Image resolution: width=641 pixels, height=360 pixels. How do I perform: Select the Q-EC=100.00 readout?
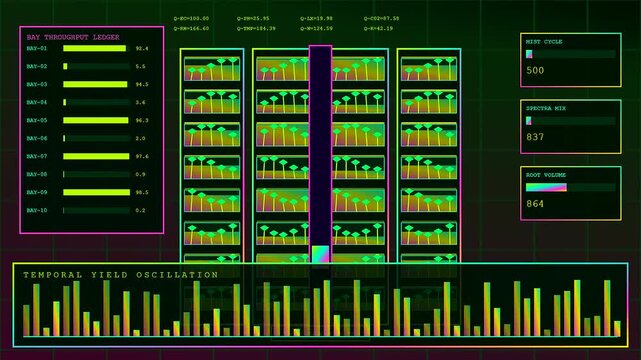click(x=191, y=18)
